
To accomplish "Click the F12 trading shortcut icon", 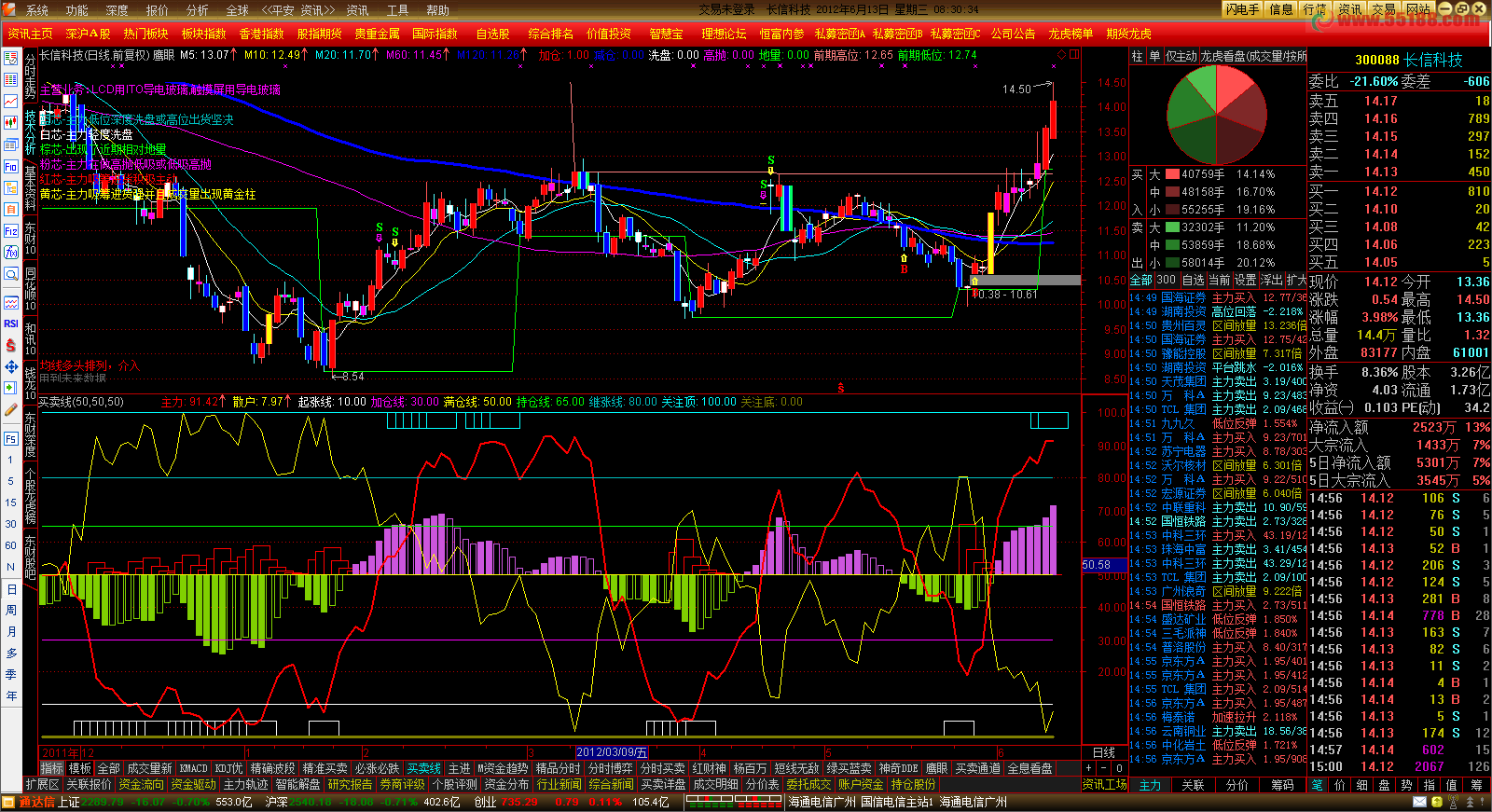I will coord(11,230).
